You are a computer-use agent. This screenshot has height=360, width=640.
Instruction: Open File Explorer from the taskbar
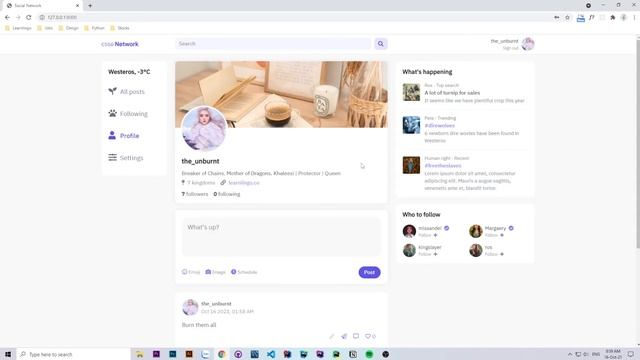(x=140, y=354)
